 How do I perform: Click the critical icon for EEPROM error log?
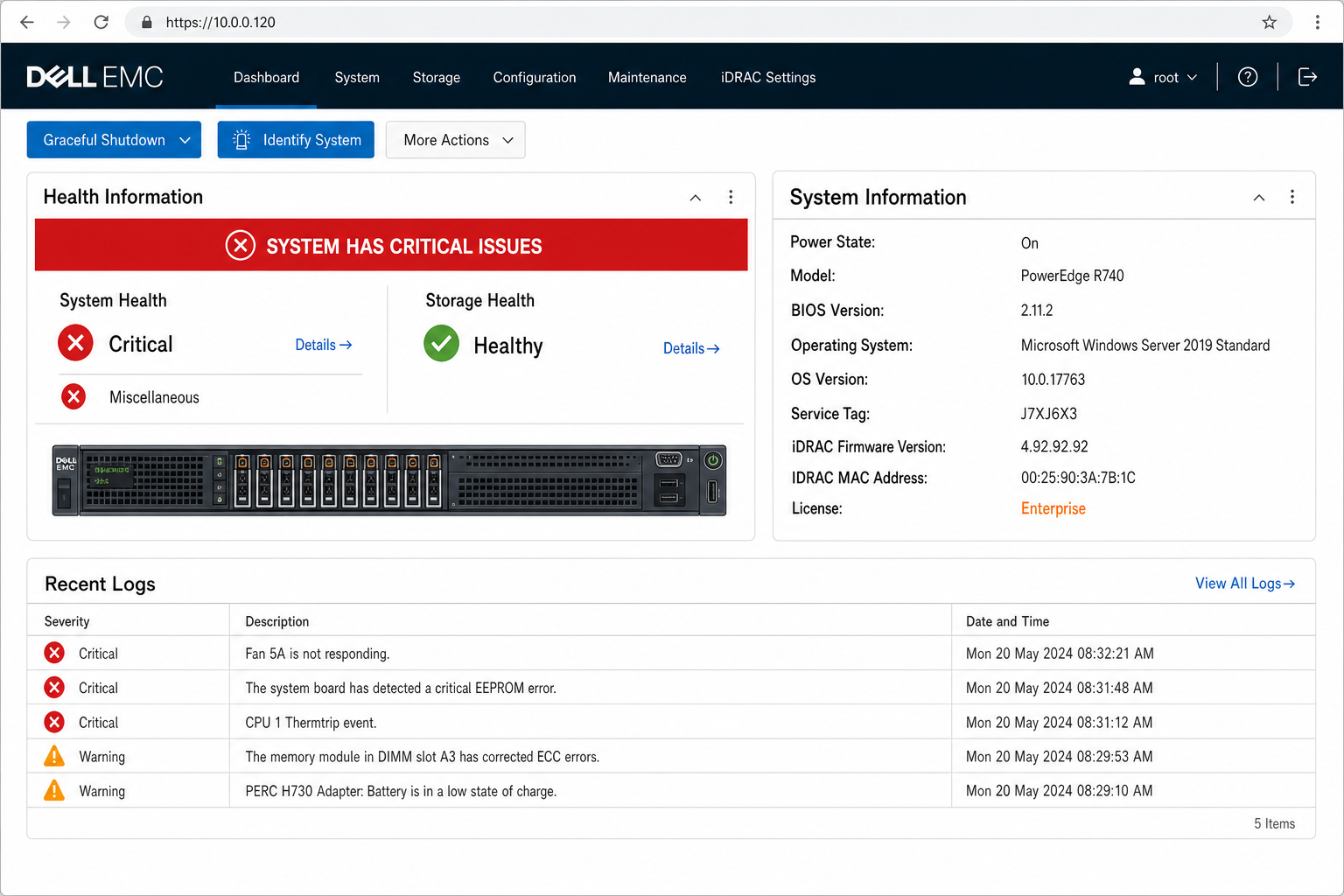[54, 688]
